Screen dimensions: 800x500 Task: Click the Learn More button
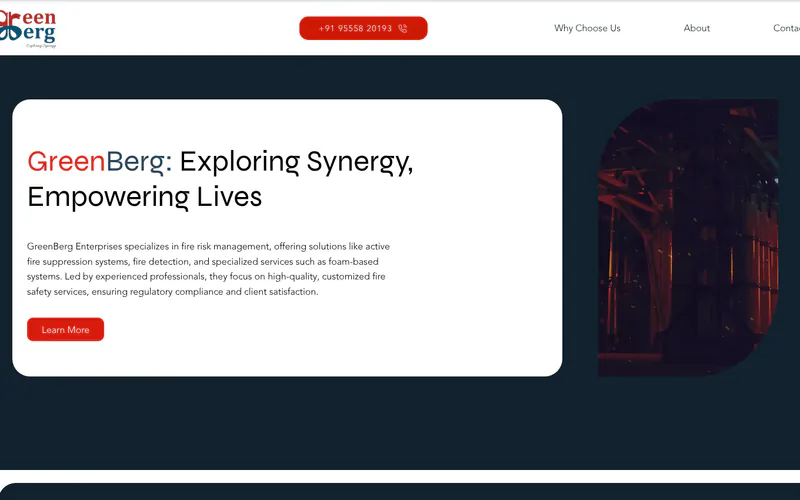pos(65,330)
